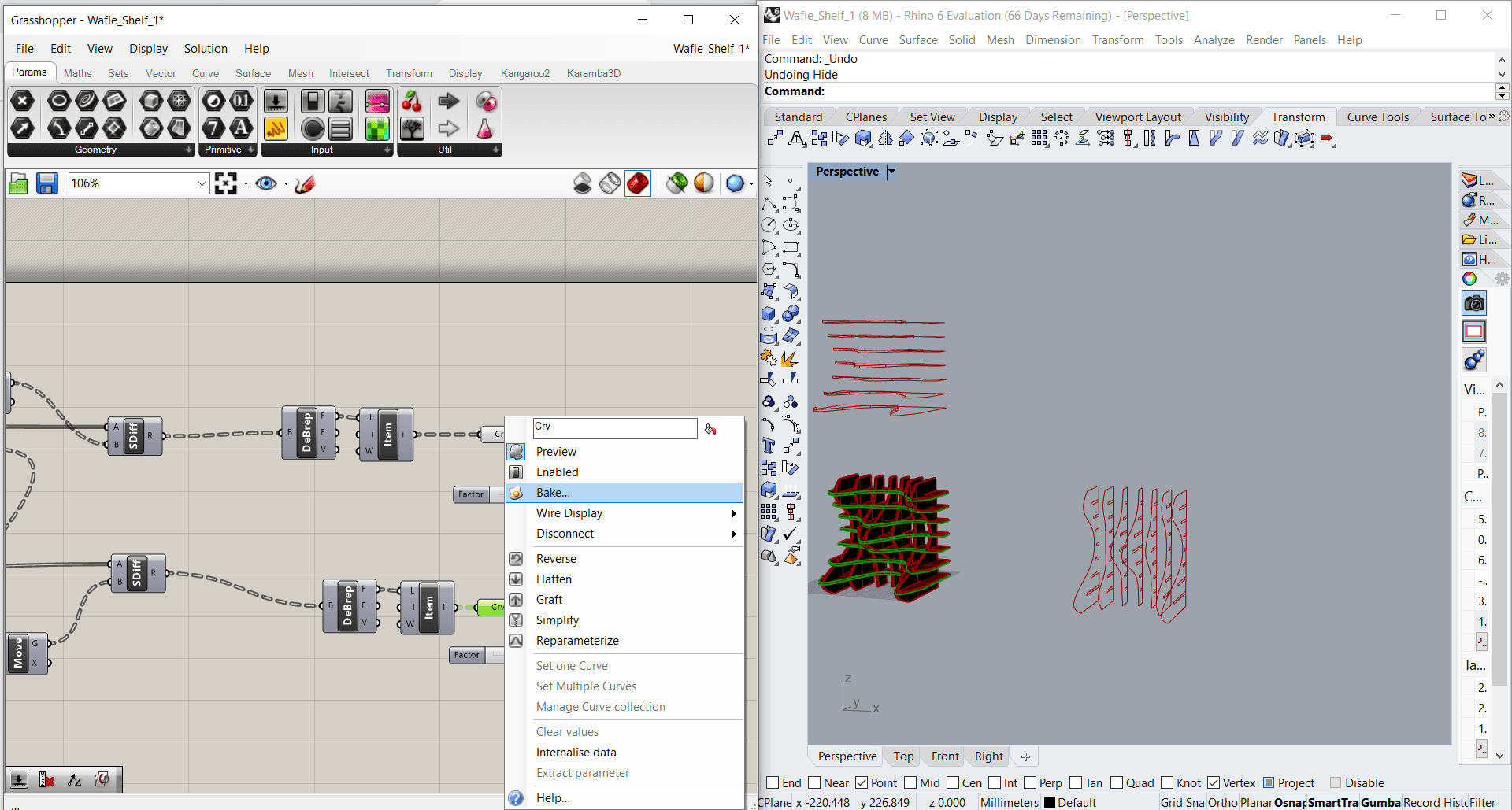The height and width of the screenshot is (810, 1512).
Task: Open the Perspective viewport dropdown arrow
Action: 891,172
